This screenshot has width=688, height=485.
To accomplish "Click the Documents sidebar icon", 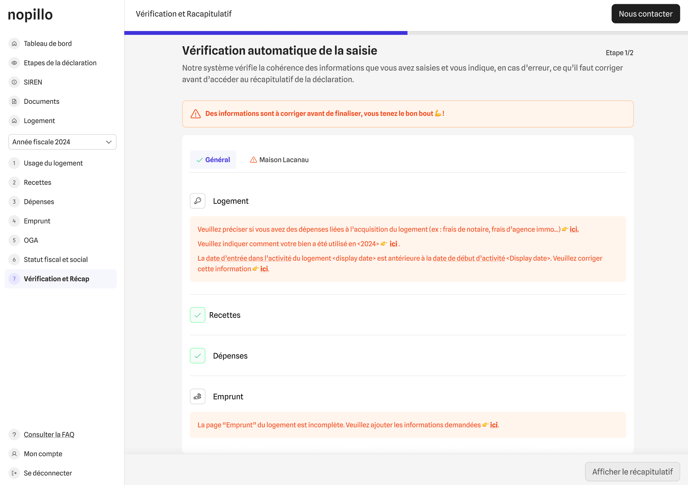I will point(14,101).
